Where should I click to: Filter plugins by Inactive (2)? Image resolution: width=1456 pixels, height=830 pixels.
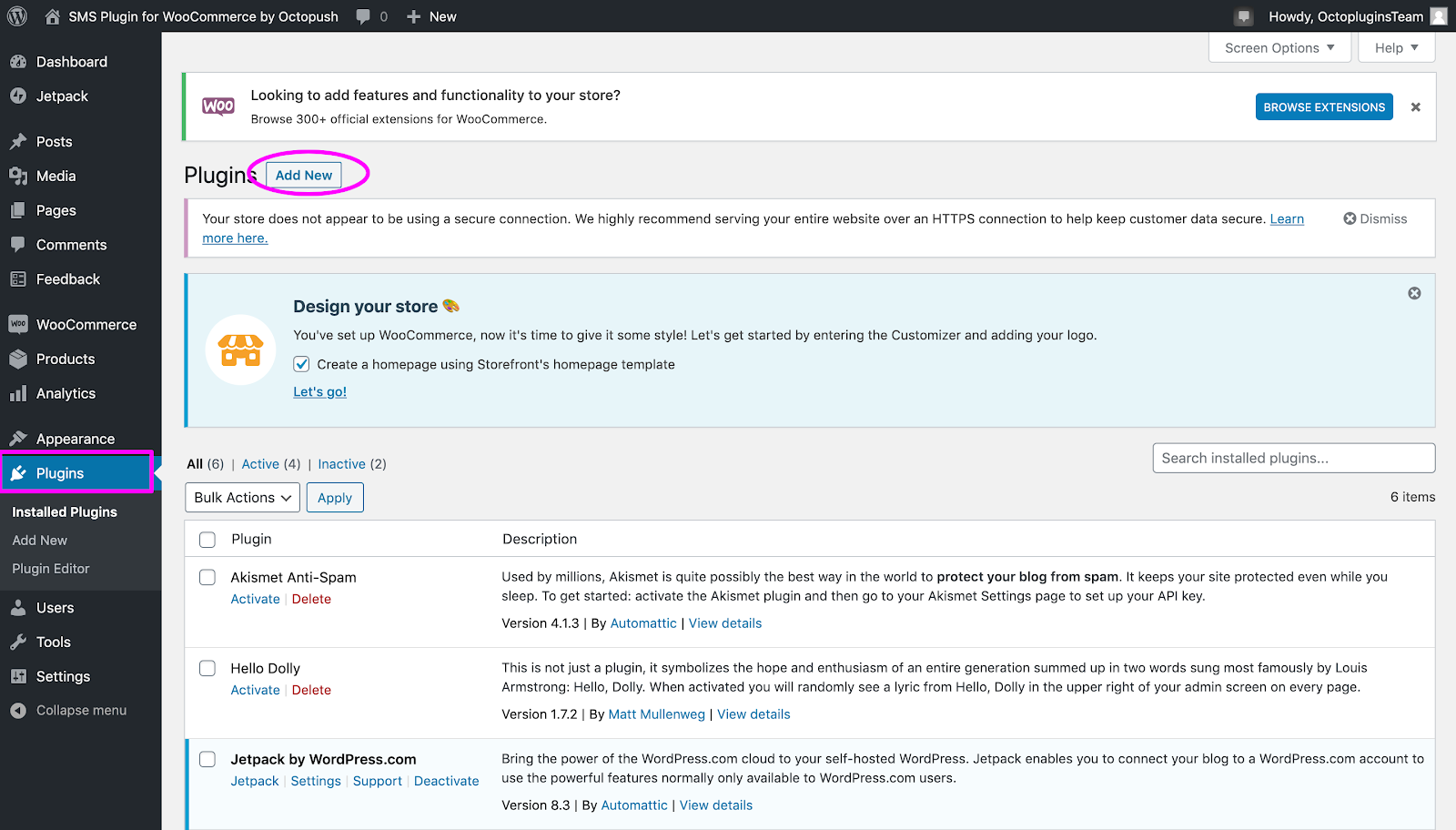[x=352, y=464]
